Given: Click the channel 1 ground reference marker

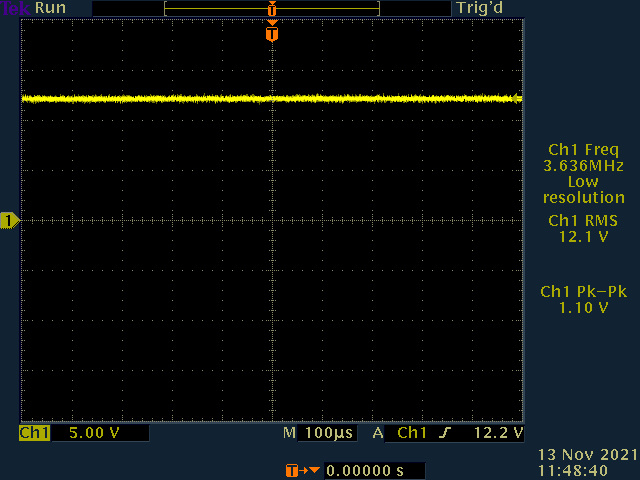Looking at the screenshot, I should tap(10, 220).
